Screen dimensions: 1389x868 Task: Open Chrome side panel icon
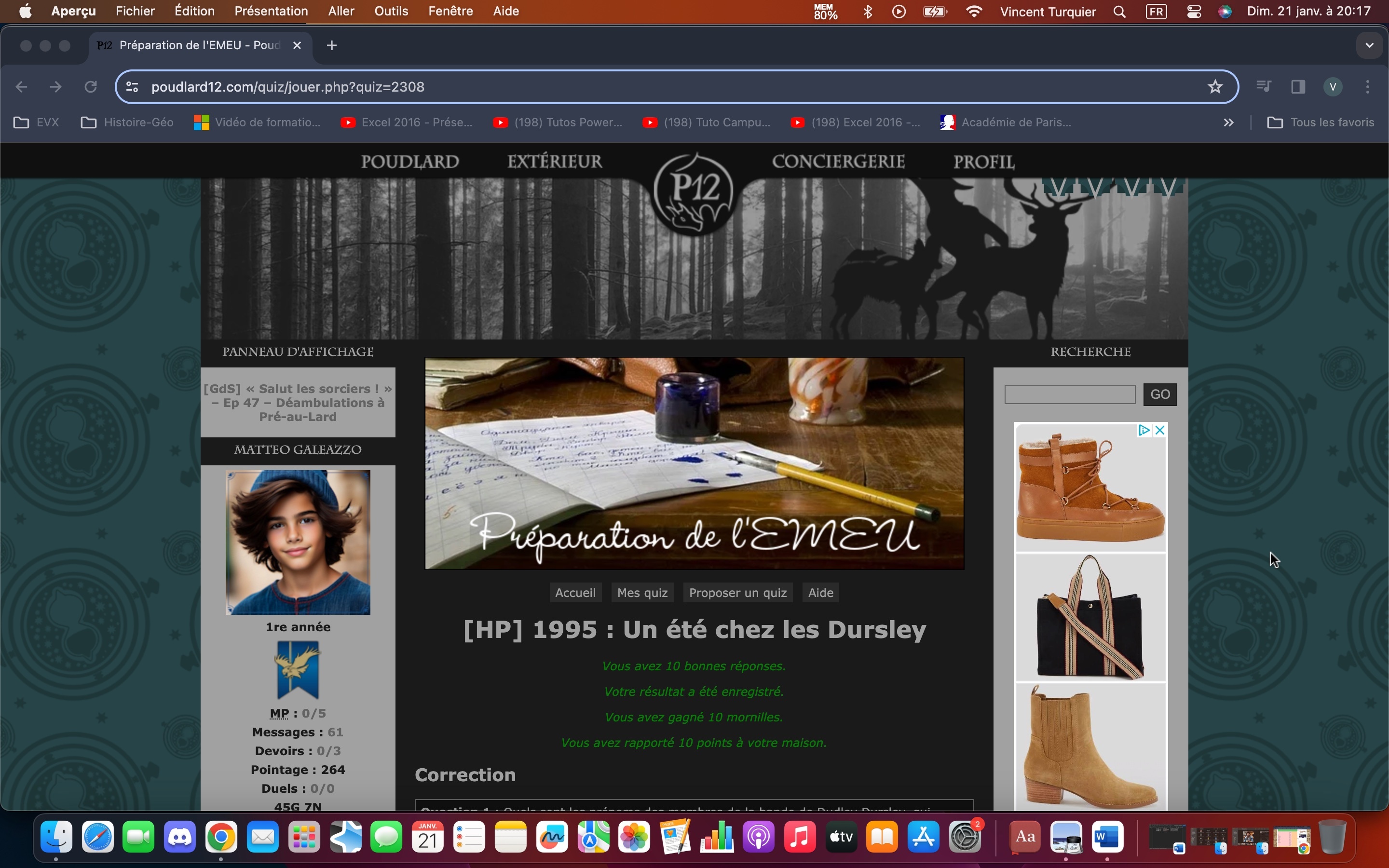[1298, 87]
